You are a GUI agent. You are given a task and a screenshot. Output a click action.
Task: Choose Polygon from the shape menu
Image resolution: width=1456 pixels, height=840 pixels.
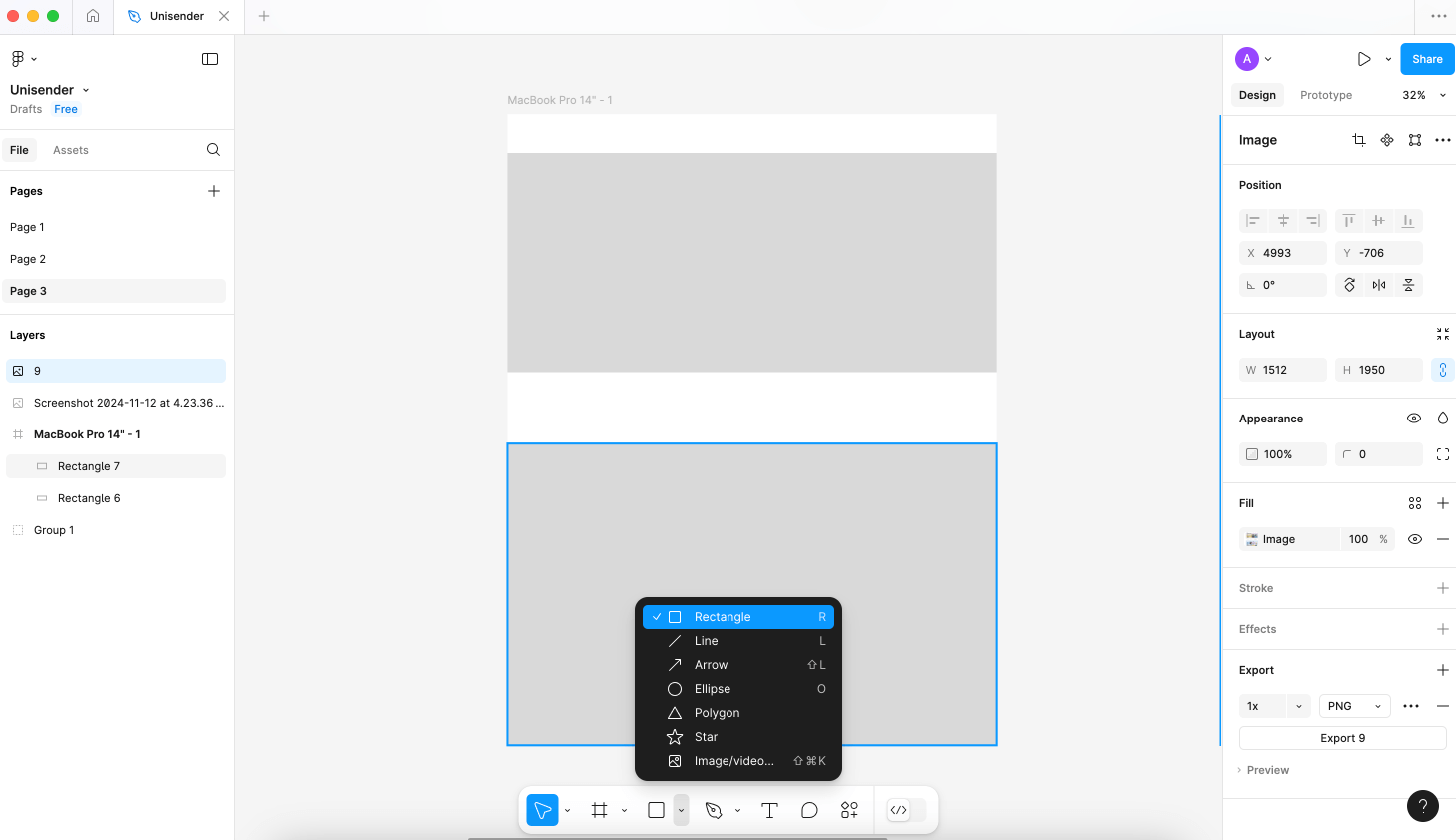click(x=738, y=713)
